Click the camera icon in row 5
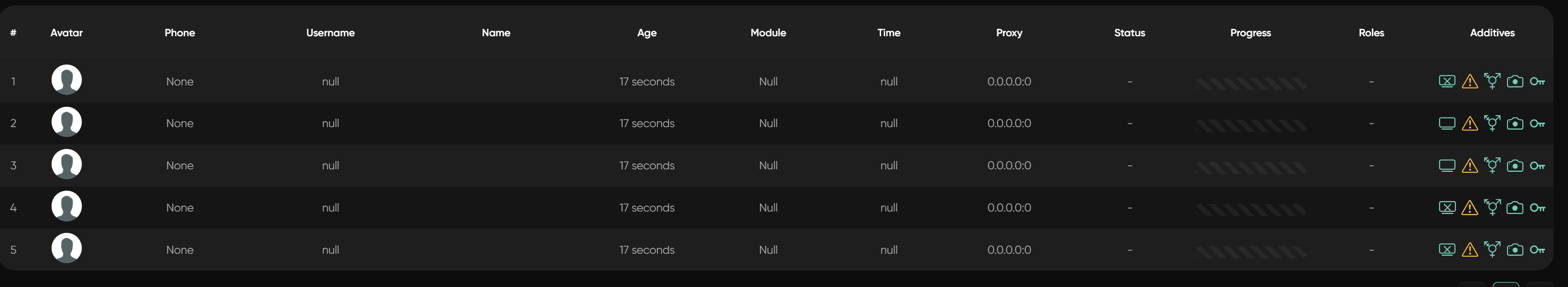Image resolution: width=1568 pixels, height=287 pixels. 1514,250
